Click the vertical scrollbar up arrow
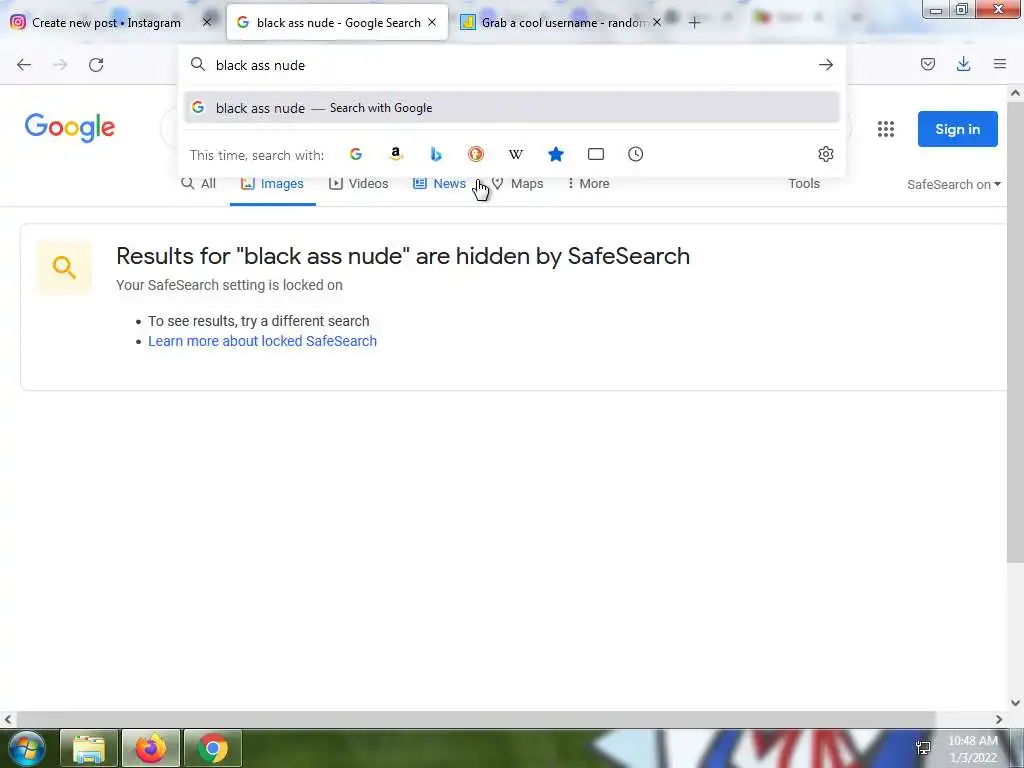The width and height of the screenshot is (1024, 768). point(1015,93)
